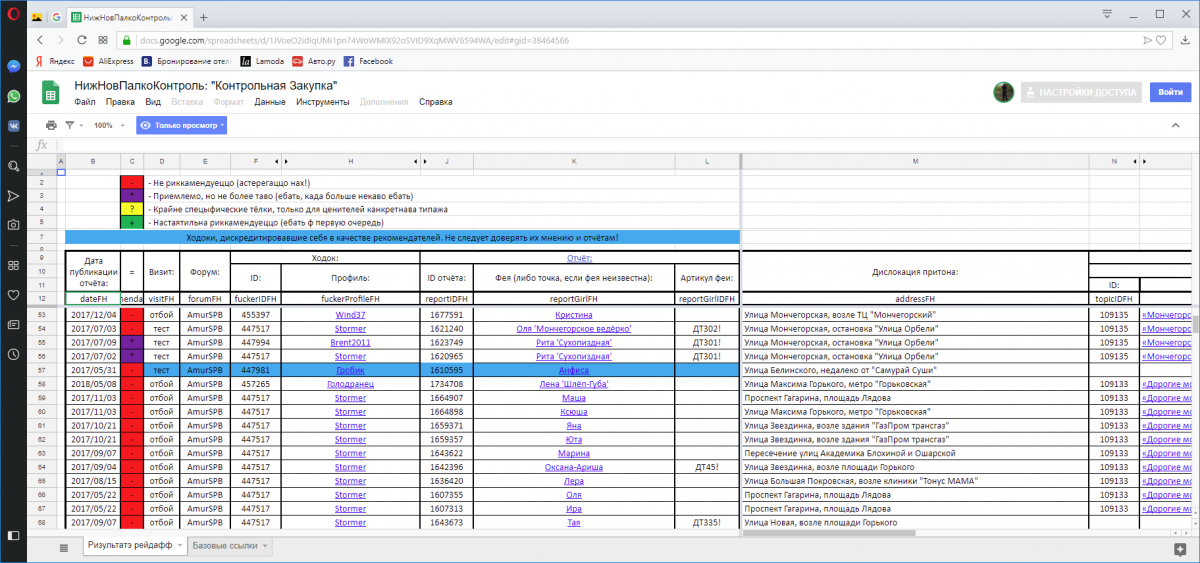This screenshot has height=563, width=1200.
Task: Click the heart bookmark icon in the address bar
Action: 1160,41
